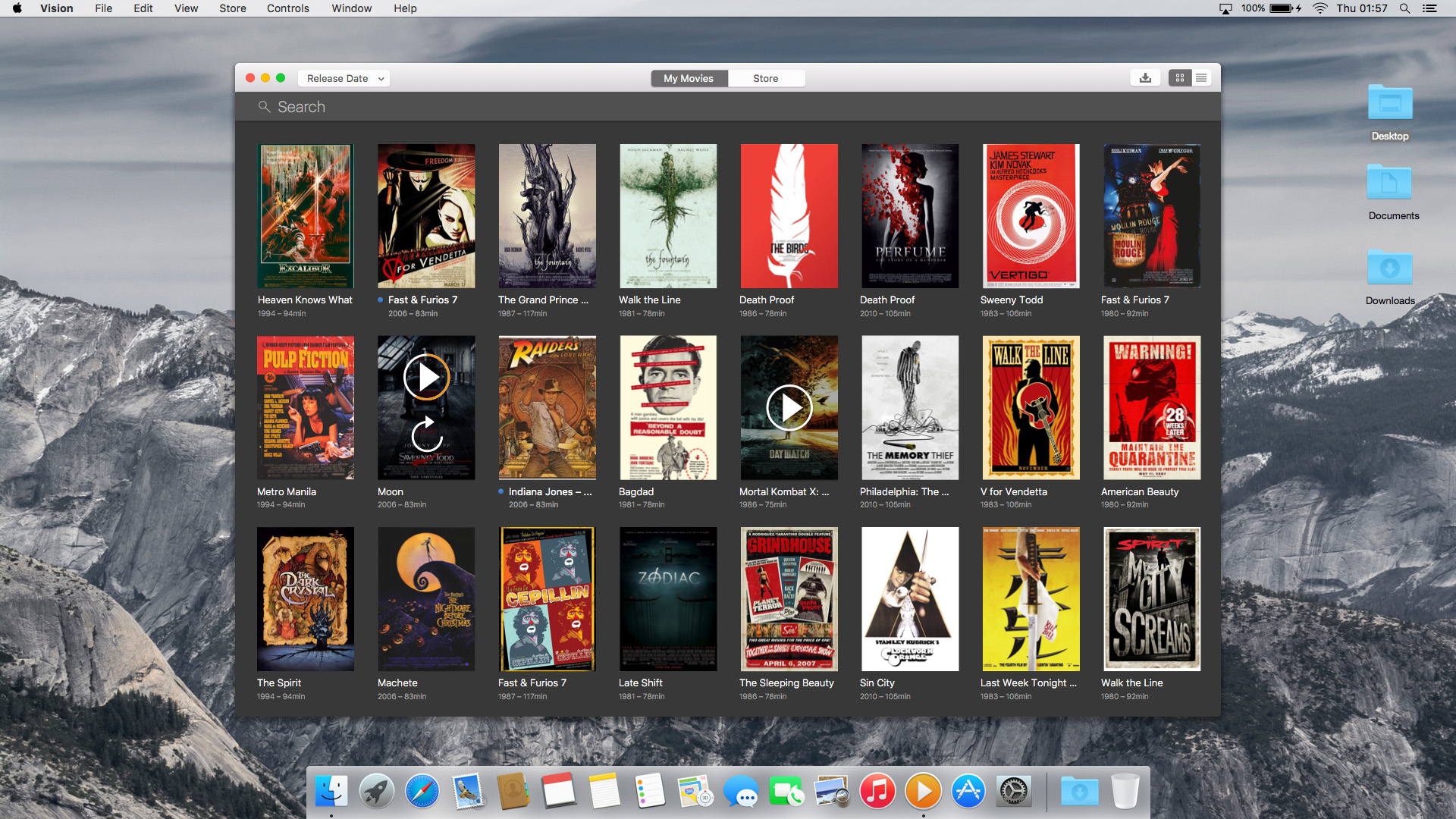Open App Store from the Dock
This screenshot has height=819, width=1456.
coord(968,791)
